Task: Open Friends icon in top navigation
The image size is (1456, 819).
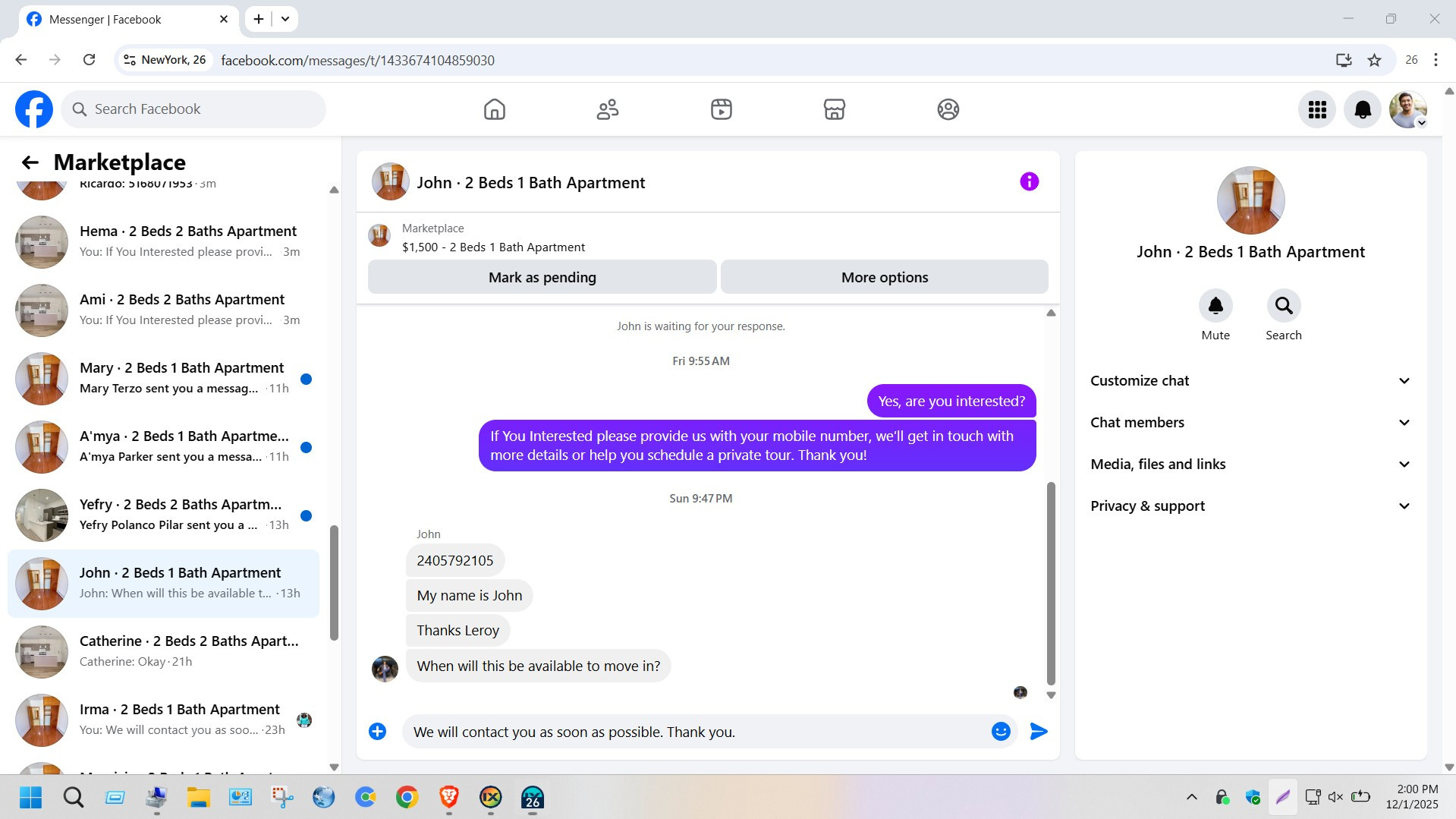Action: 608,109
